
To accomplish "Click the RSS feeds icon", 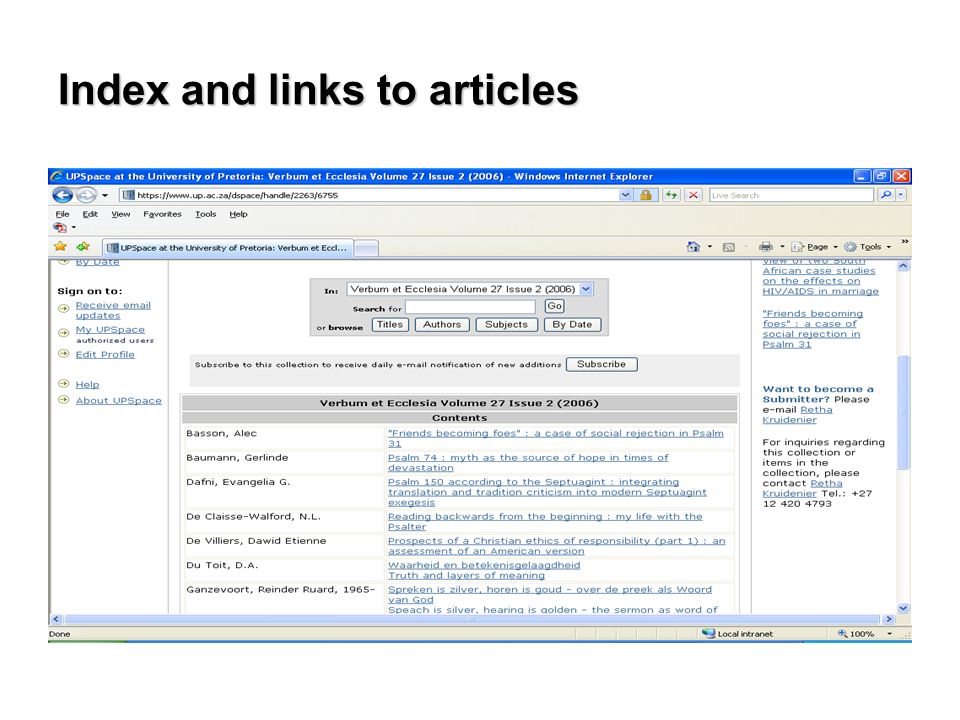I will coord(729,247).
